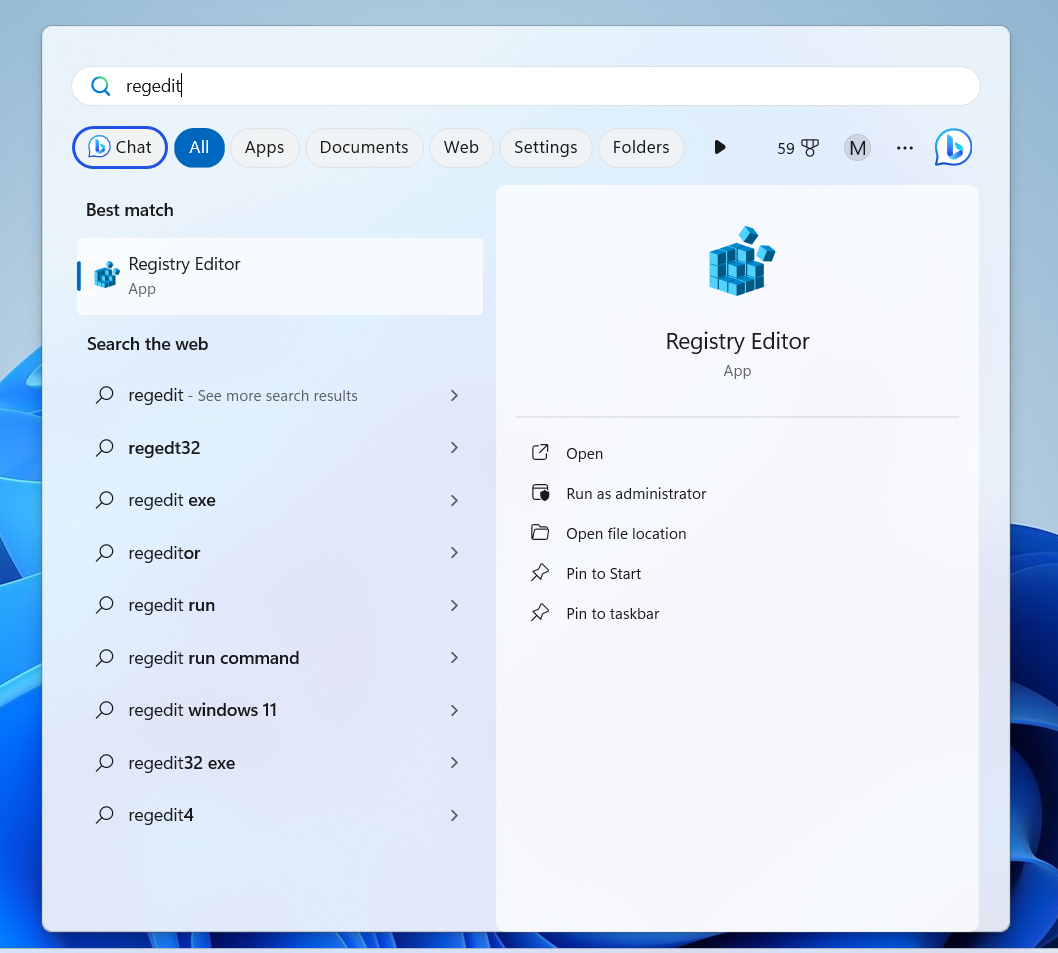This screenshot has width=1058, height=953.
Task: Switch to the Settings filter tab
Action: (x=545, y=147)
